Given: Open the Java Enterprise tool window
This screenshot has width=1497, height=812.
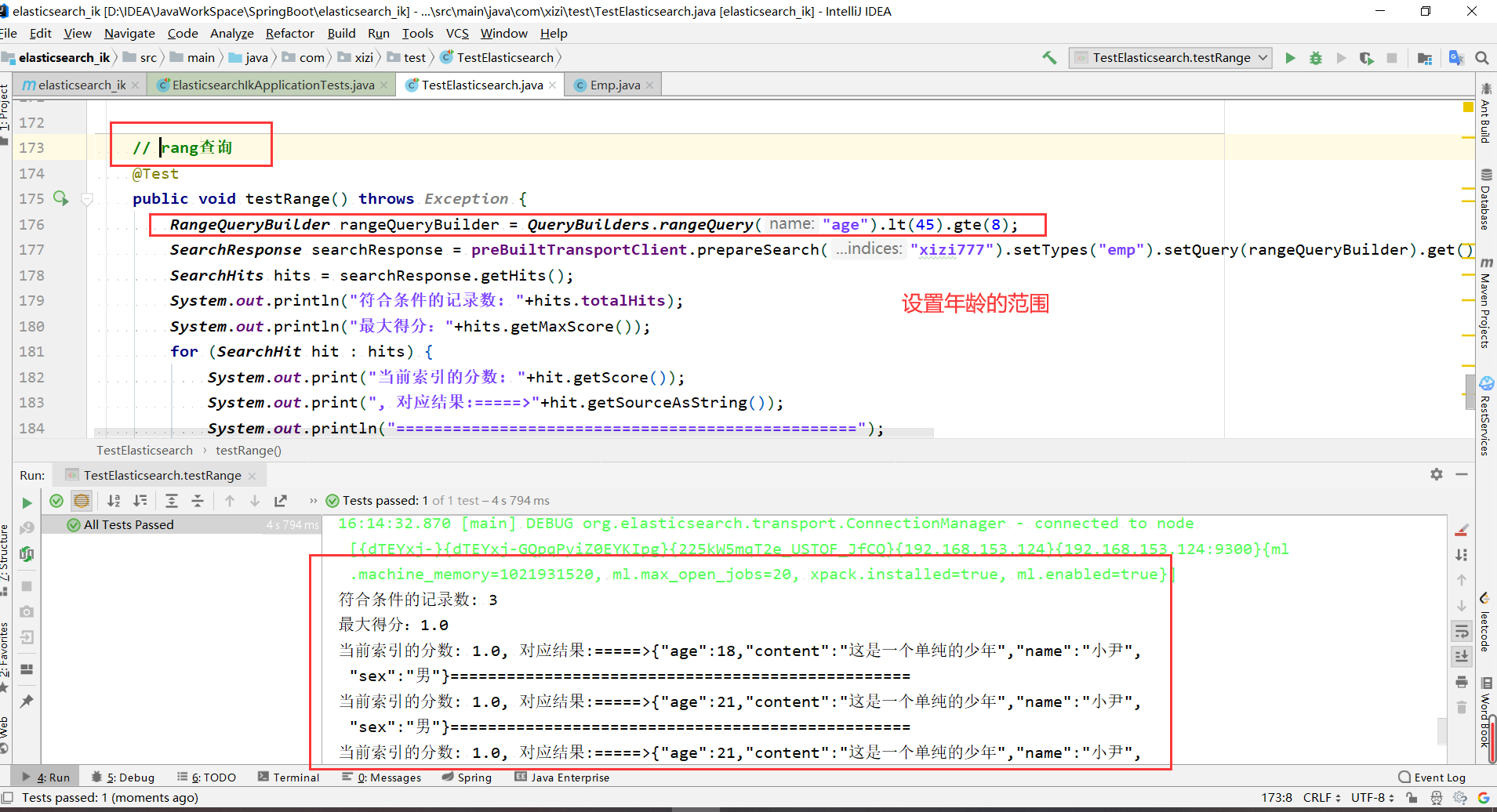Looking at the screenshot, I should 562,778.
